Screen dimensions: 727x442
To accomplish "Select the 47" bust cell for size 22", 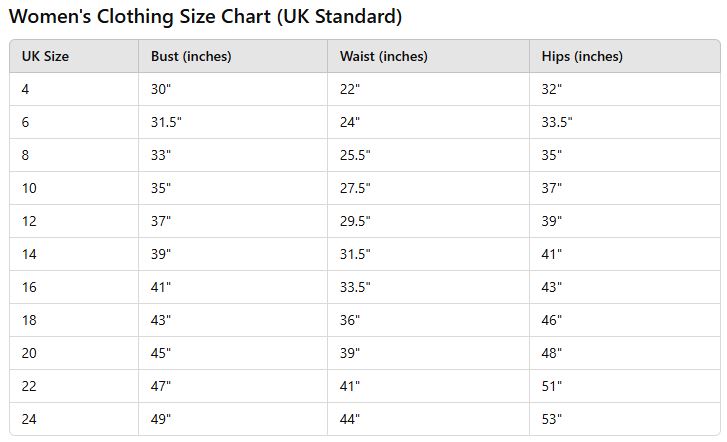I will (233, 386).
